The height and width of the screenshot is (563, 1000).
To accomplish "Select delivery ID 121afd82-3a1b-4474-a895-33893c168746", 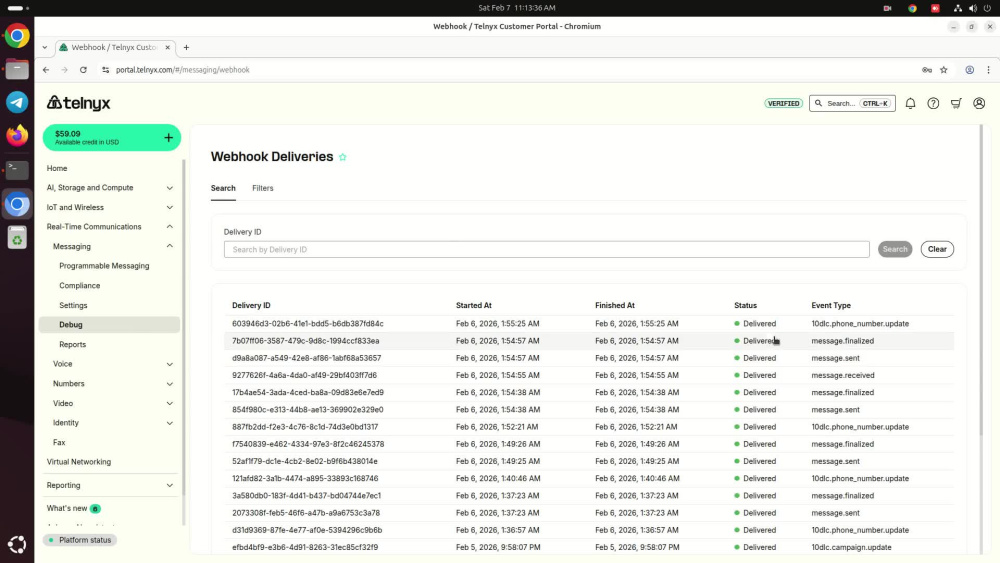I will tap(305, 478).
